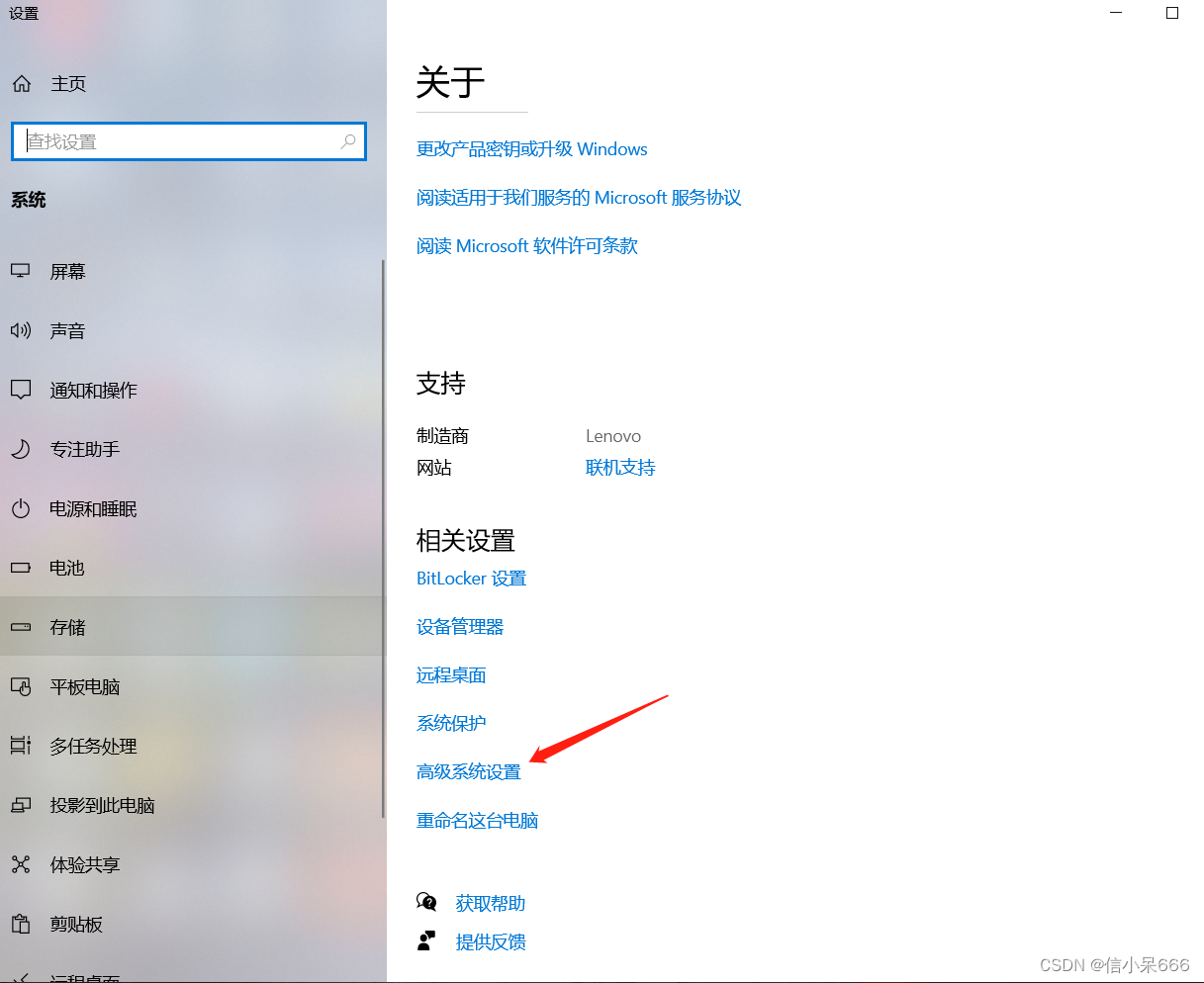Select the 专注助手 moon icon

click(x=21, y=450)
